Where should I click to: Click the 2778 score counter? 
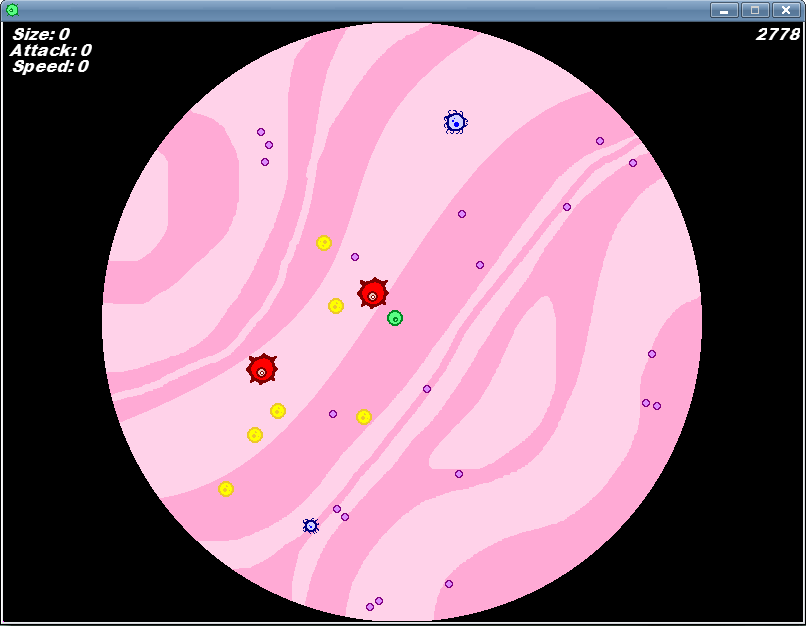(778, 34)
